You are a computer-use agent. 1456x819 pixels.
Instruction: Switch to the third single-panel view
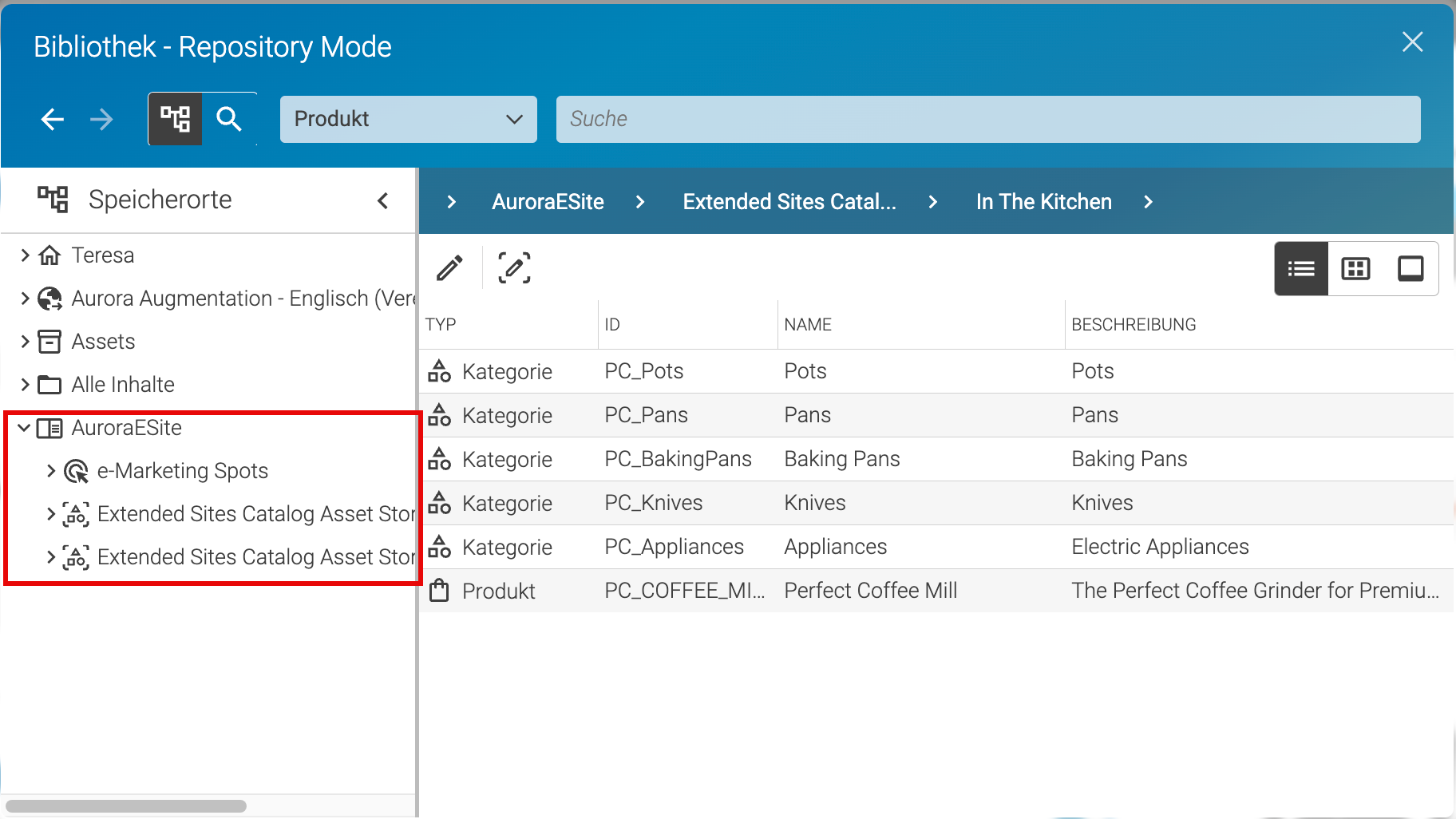click(x=1410, y=269)
